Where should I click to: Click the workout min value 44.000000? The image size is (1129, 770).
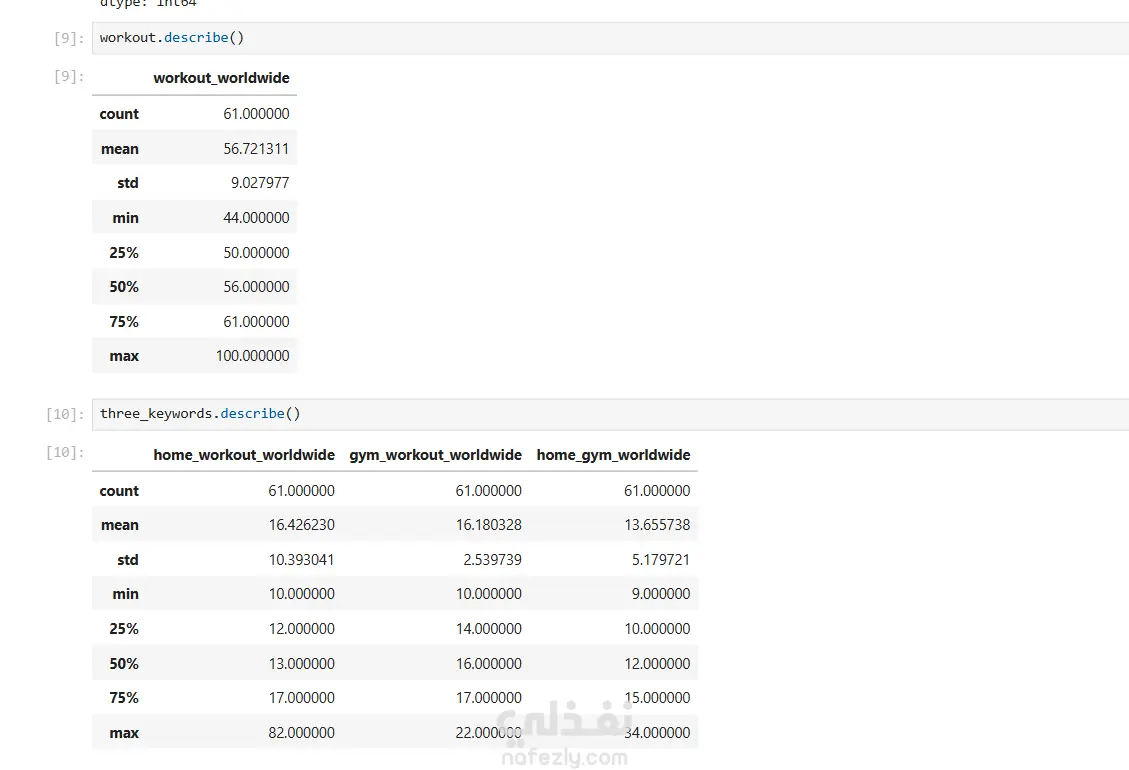pyautogui.click(x=256, y=218)
